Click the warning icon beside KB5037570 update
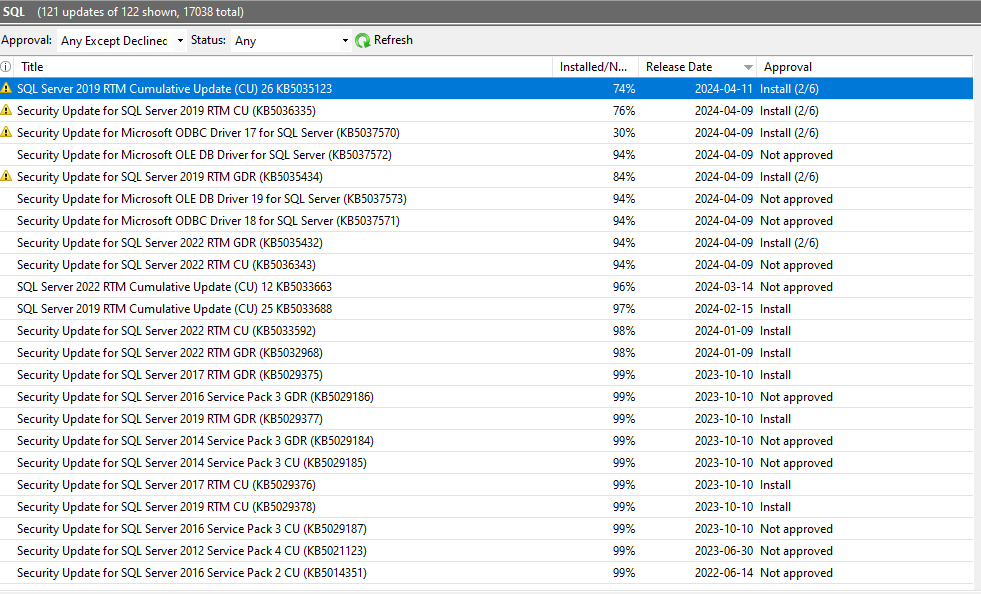This screenshot has height=594, width=981. [6, 132]
